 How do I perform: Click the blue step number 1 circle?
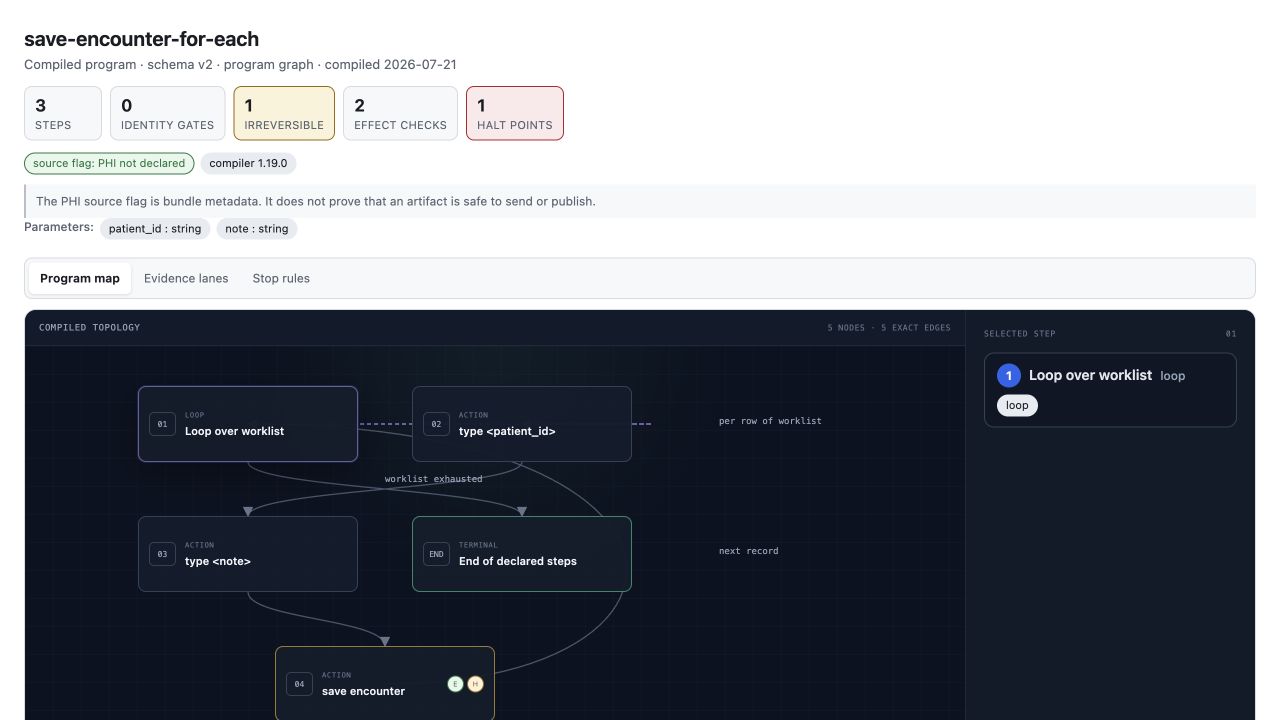coord(1009,376)
